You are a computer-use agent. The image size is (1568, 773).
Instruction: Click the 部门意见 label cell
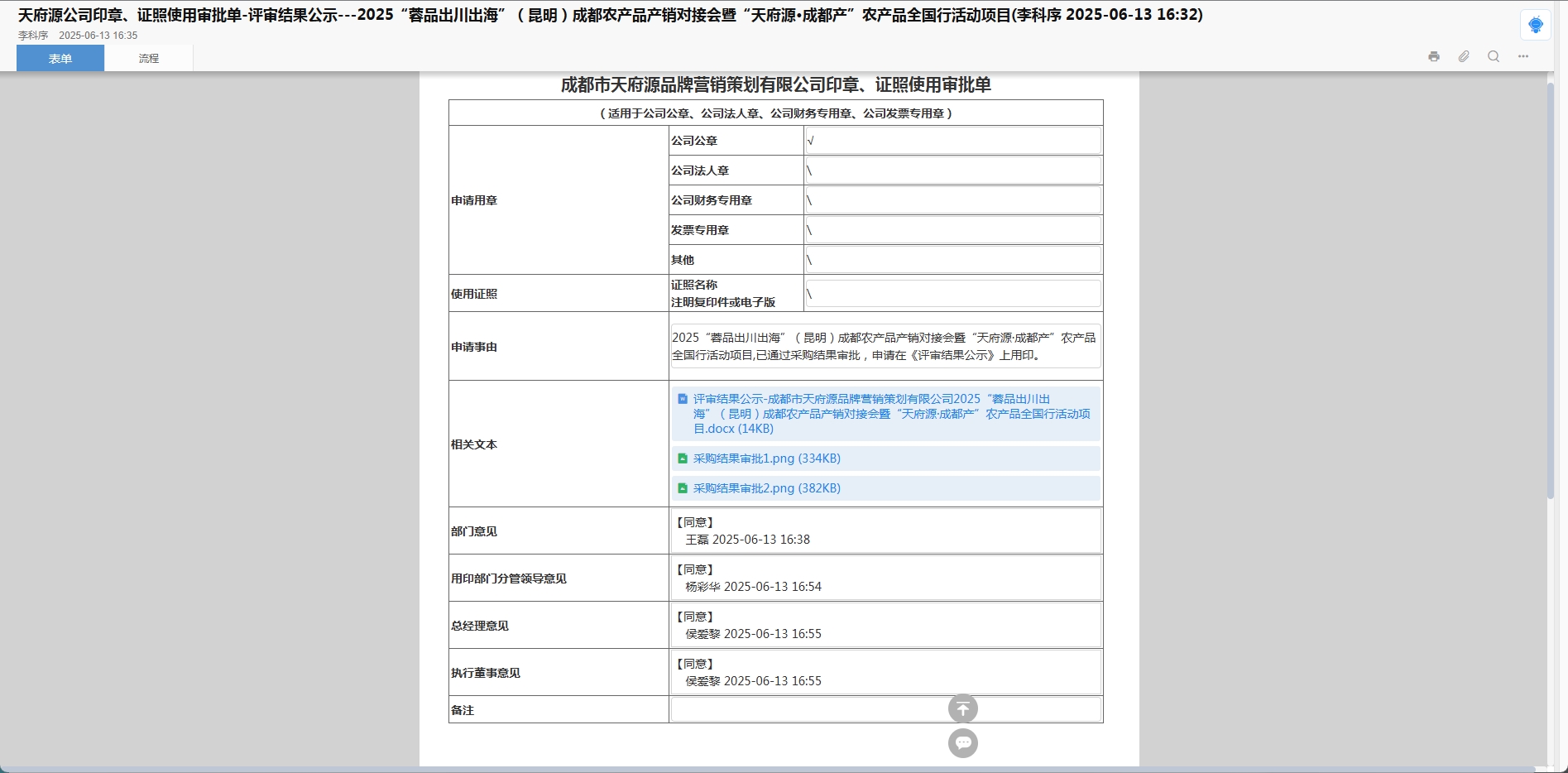tap(559, 531)
